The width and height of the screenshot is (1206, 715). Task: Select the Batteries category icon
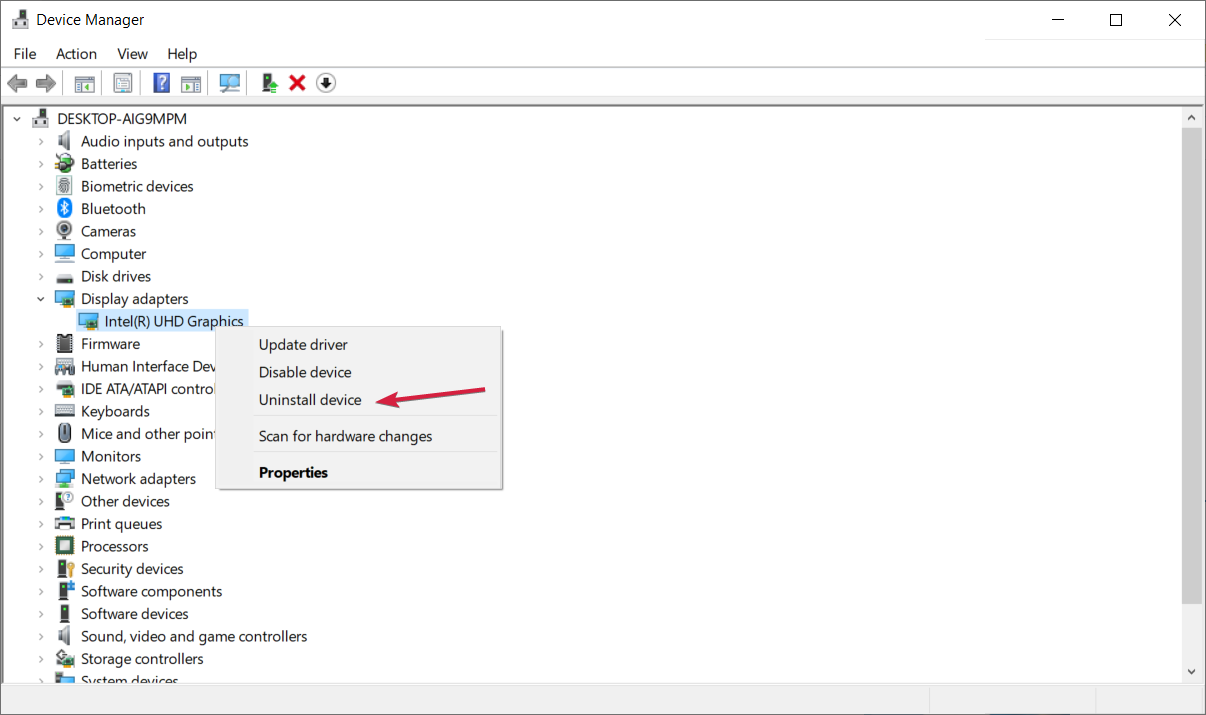point(65,164)
